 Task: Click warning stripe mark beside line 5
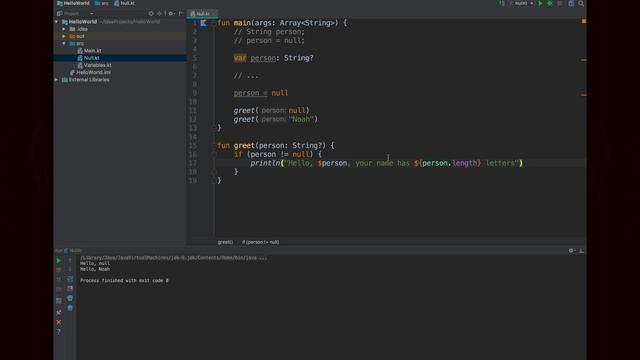[584, 60]
